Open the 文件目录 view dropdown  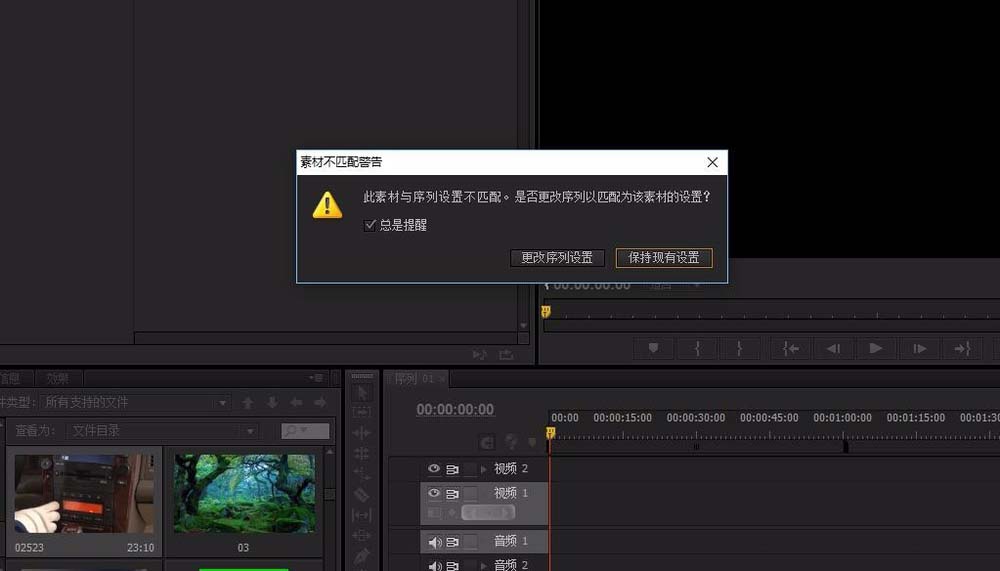pyautogui.click(x=162, y=431)
